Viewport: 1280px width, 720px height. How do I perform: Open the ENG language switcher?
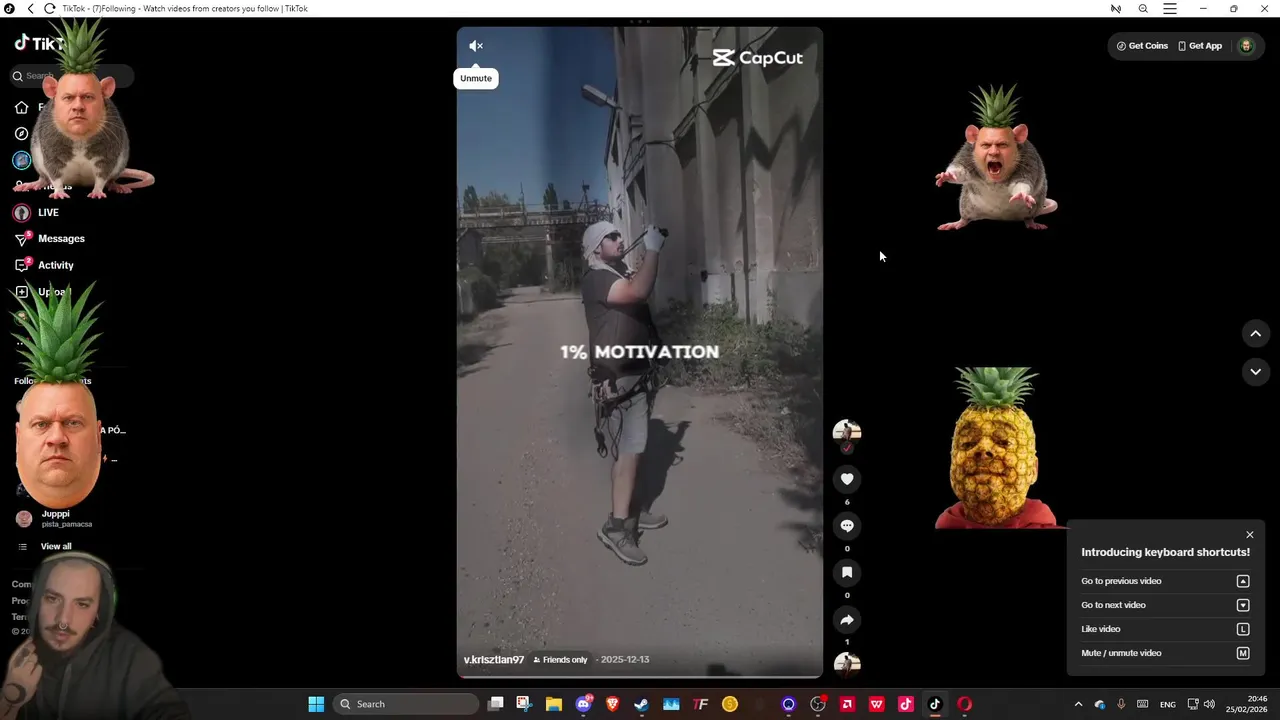pyautogui.click(x=1168, y=704)
